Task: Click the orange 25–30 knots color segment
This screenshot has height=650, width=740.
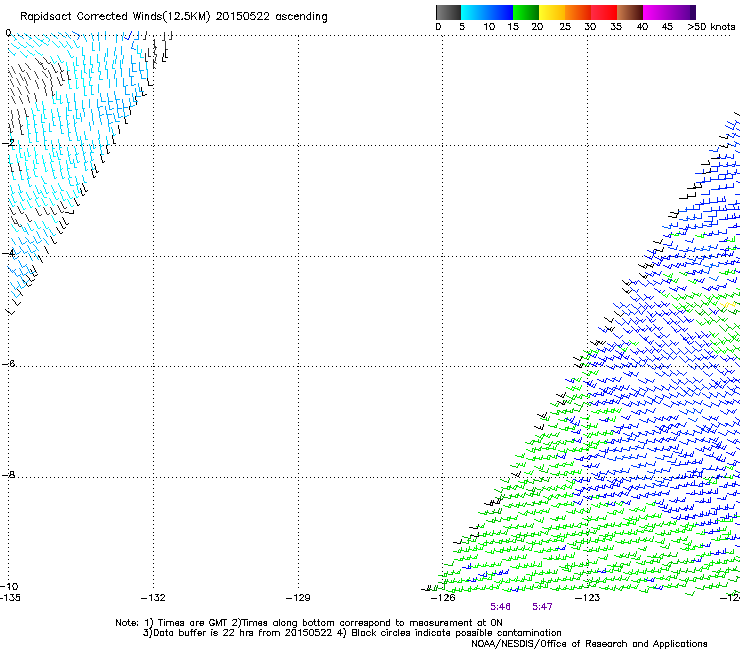Action: (x=578, y=12)
